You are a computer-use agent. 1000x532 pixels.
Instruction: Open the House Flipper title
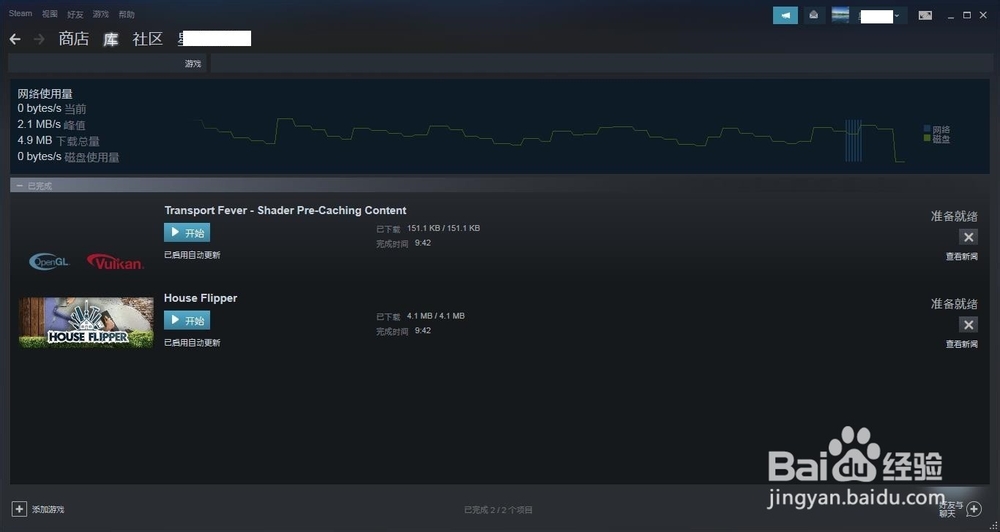tap(200, 298)
